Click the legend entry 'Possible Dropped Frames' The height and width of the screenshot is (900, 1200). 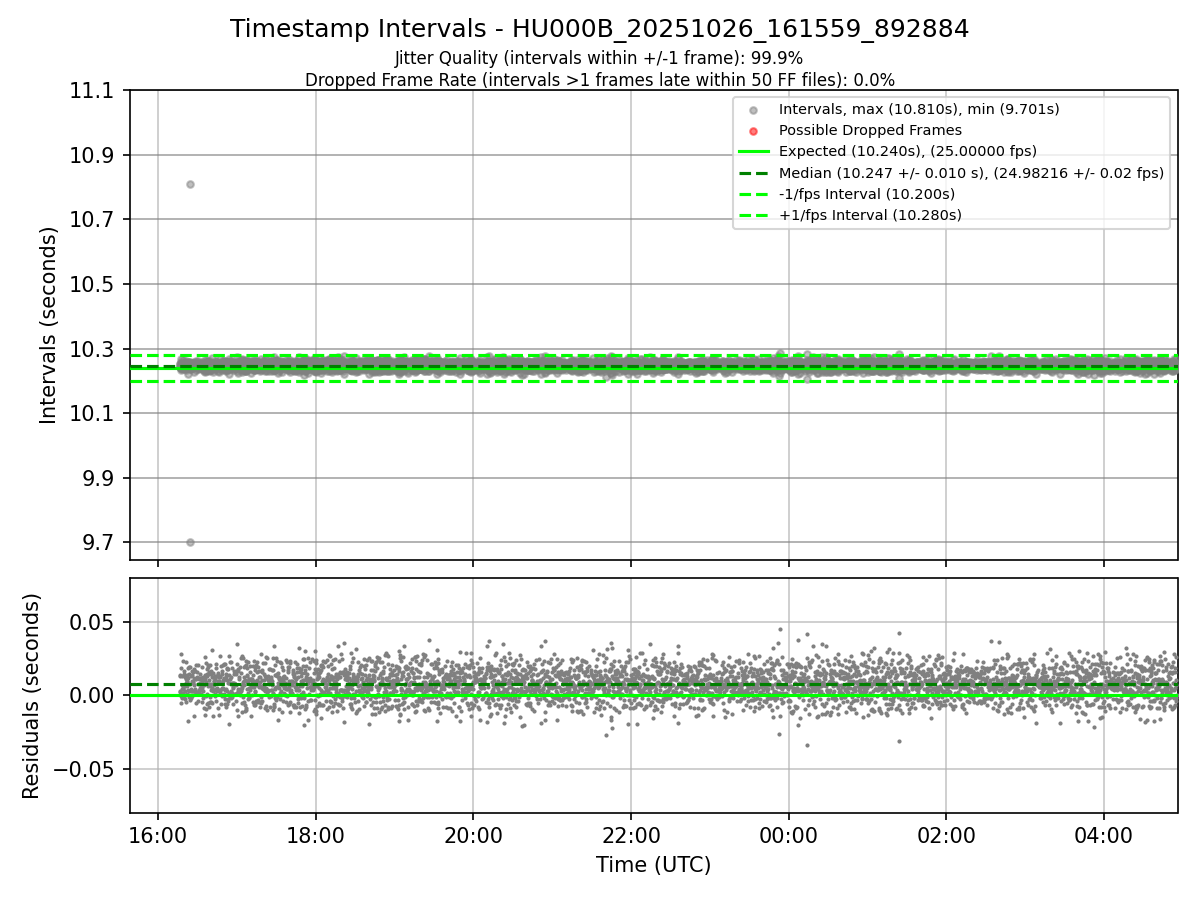pyautogui.click(x=870, y=130)
